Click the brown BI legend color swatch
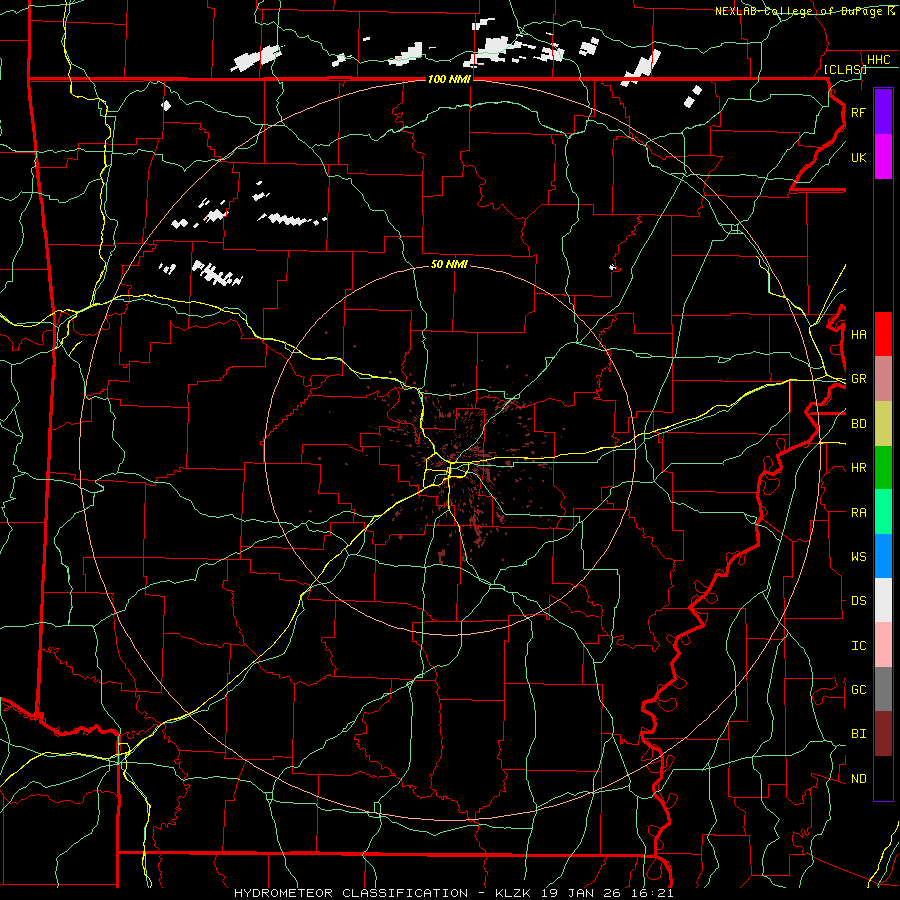This screenshot has height=900, width=900. [883, 734]
